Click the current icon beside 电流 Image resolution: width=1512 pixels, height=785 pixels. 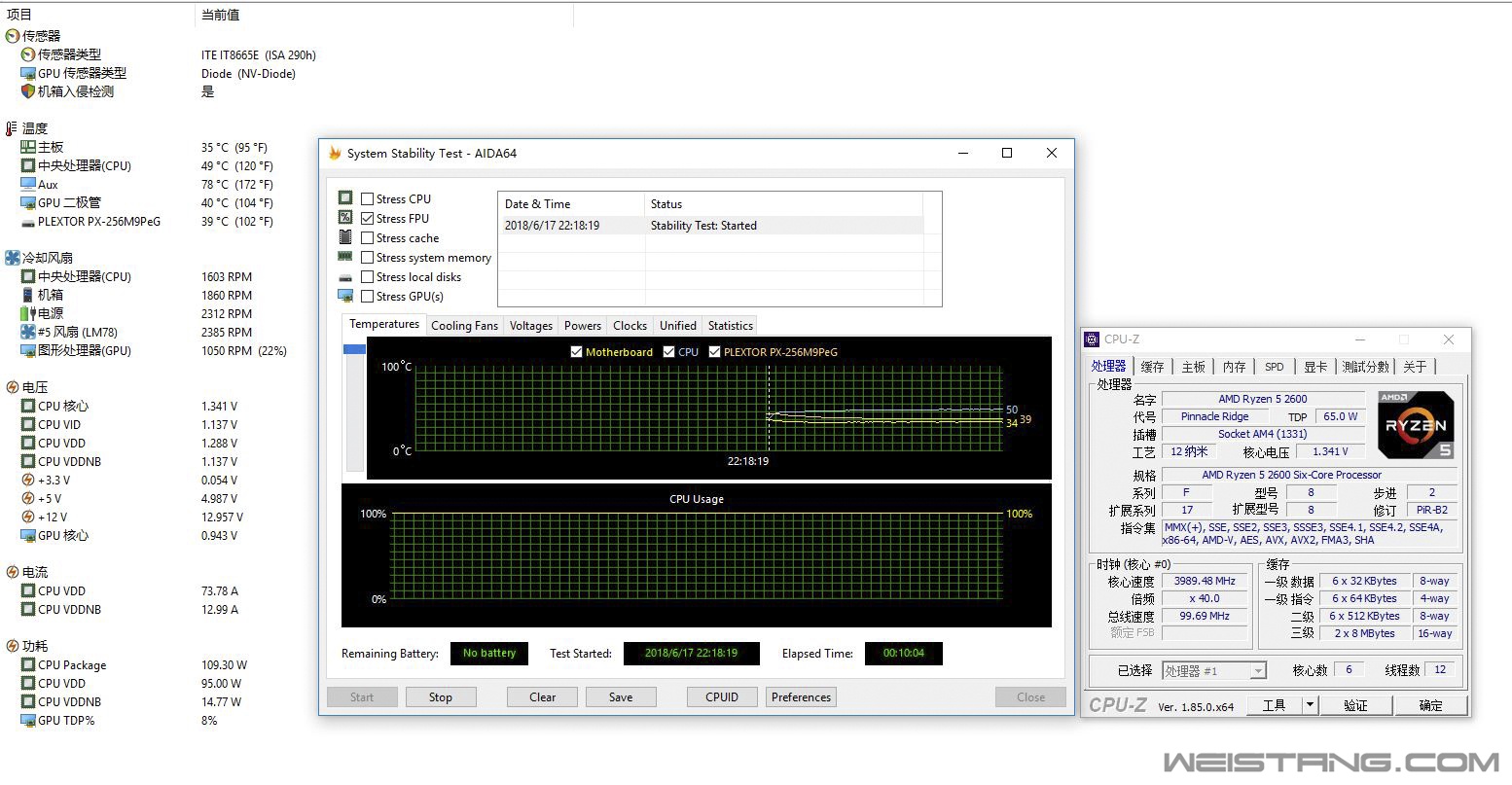click(x=12, y=572)
